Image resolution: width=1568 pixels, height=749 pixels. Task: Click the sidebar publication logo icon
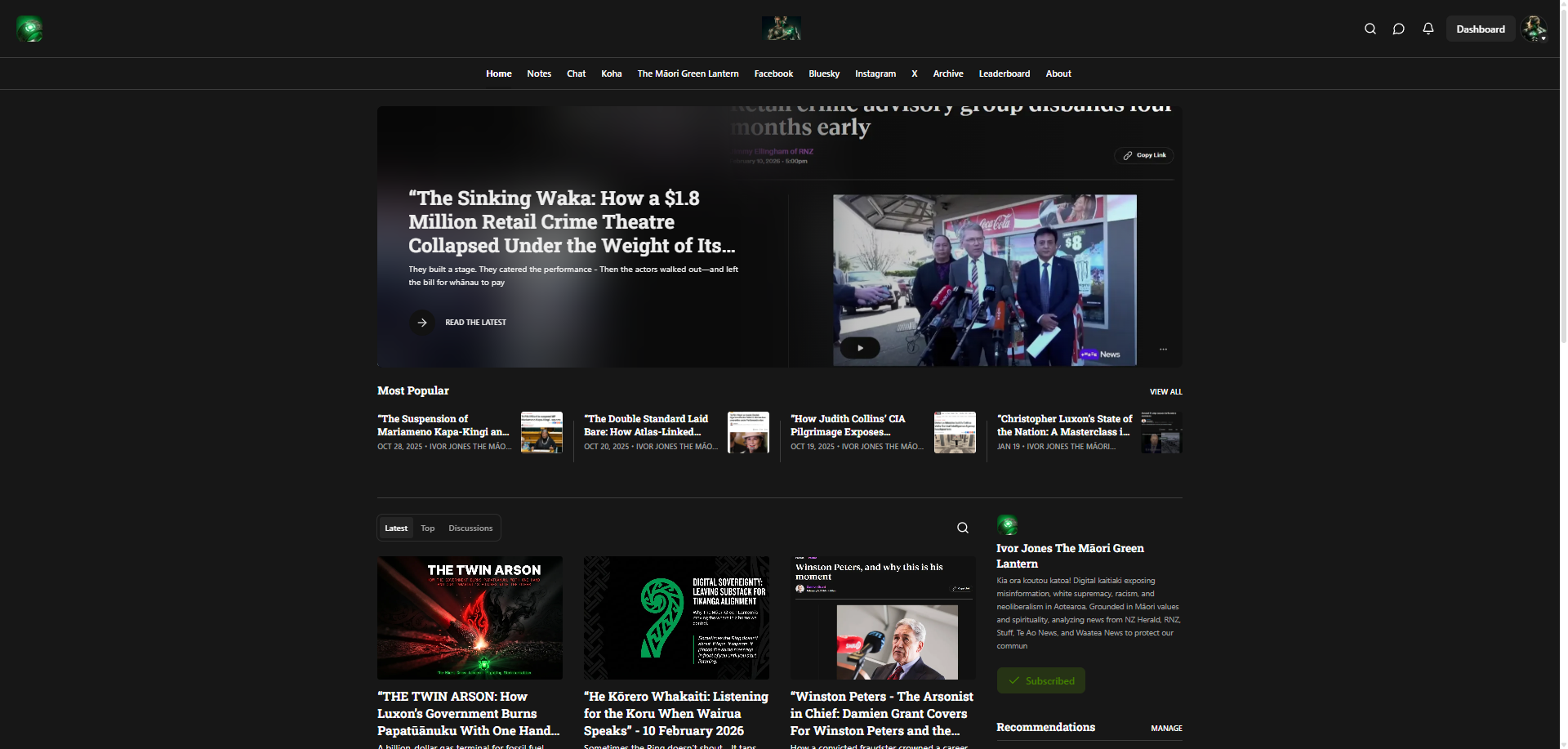(x=1007, y=525)
